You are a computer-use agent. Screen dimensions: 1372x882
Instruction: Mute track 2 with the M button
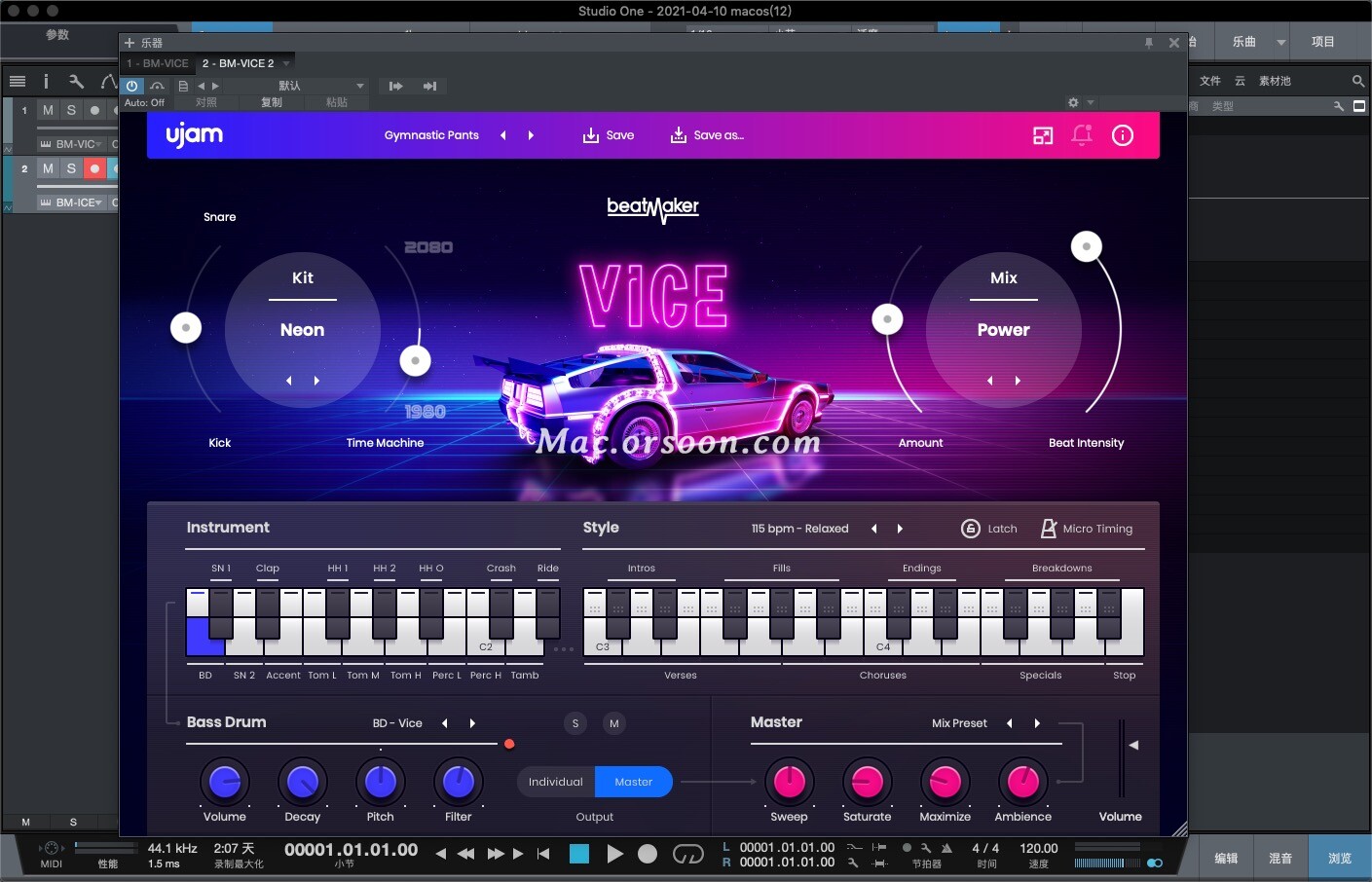[x=48, y=168]
